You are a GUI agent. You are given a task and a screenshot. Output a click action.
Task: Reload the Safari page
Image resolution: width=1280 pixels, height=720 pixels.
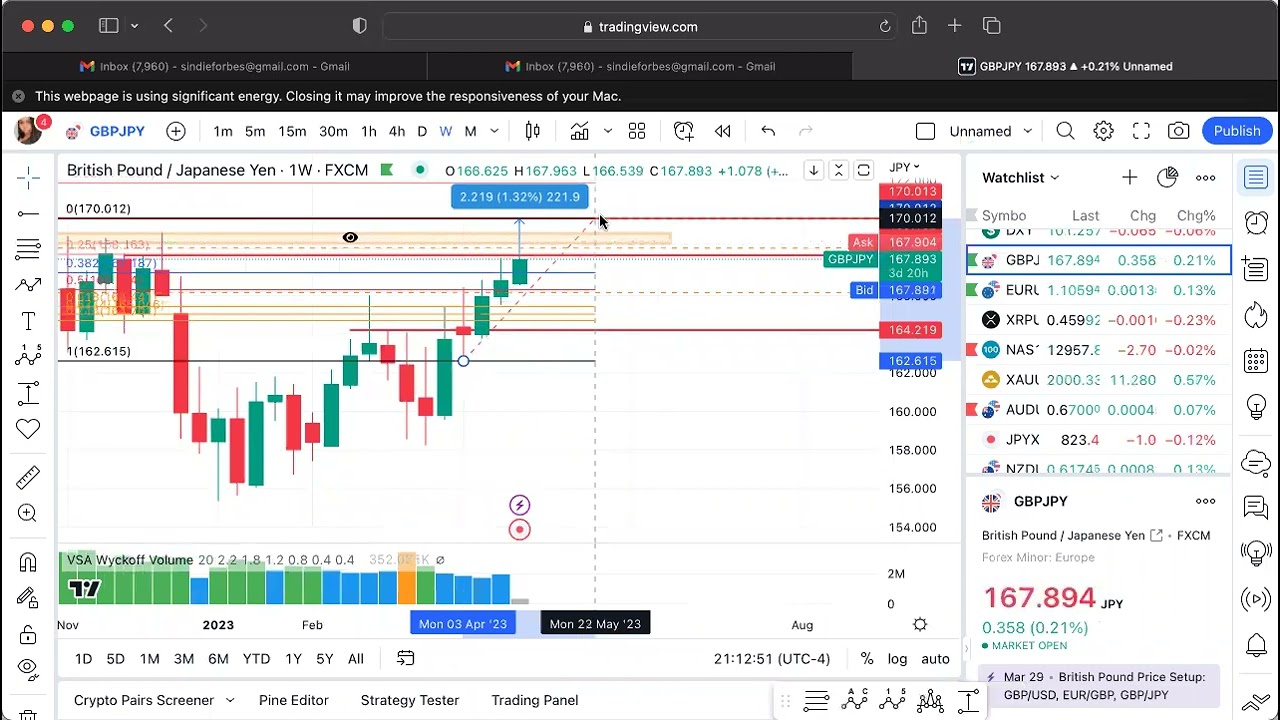(885, 27)
